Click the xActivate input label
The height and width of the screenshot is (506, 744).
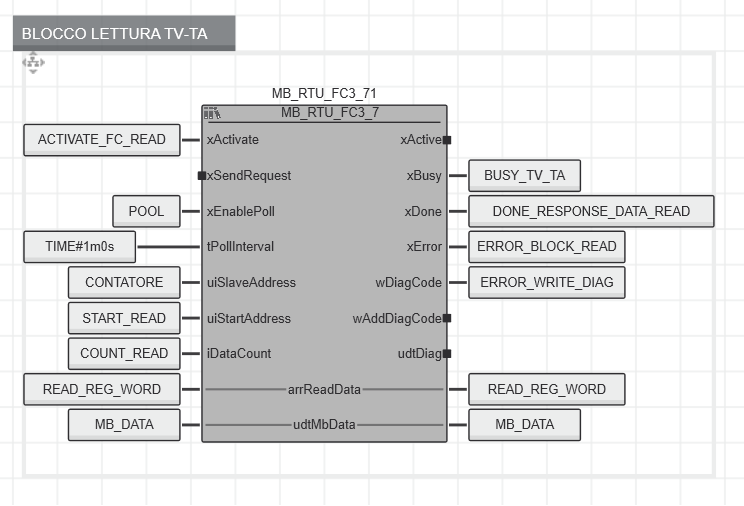tap(232, 140)
